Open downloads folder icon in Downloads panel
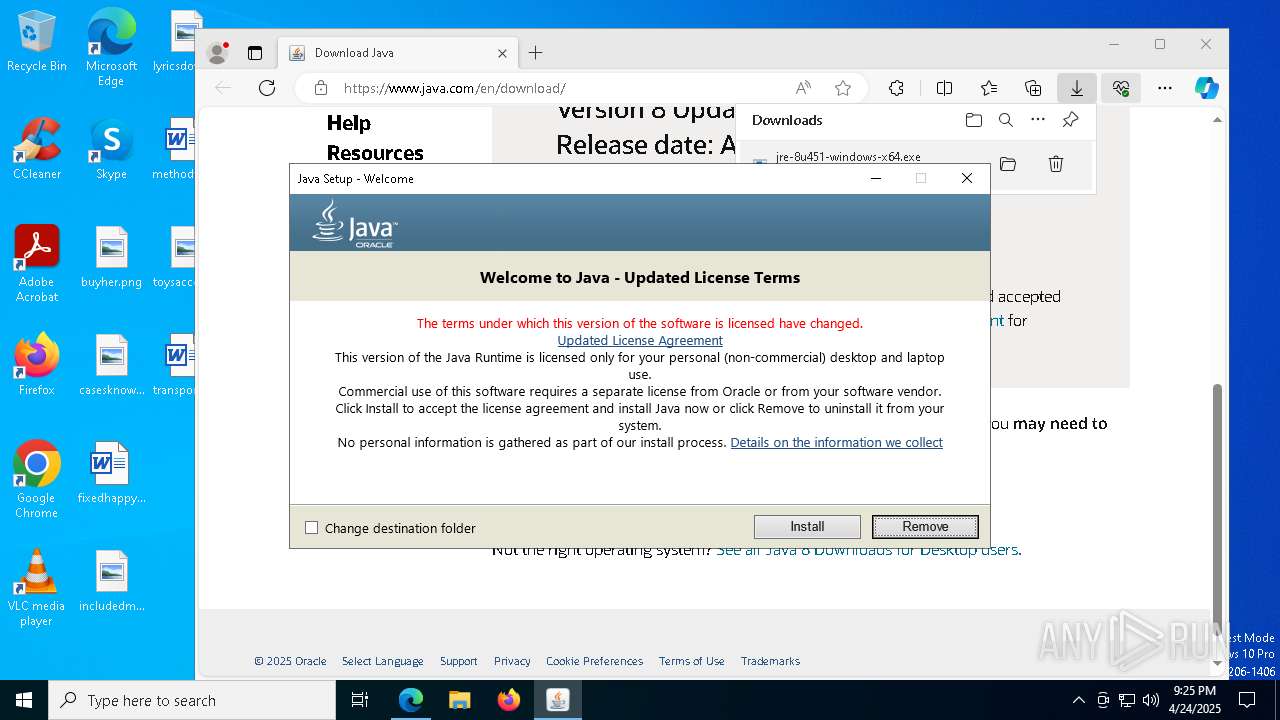Image resolution: width=1280 pixels, height=720 pixels. (974, 120)
